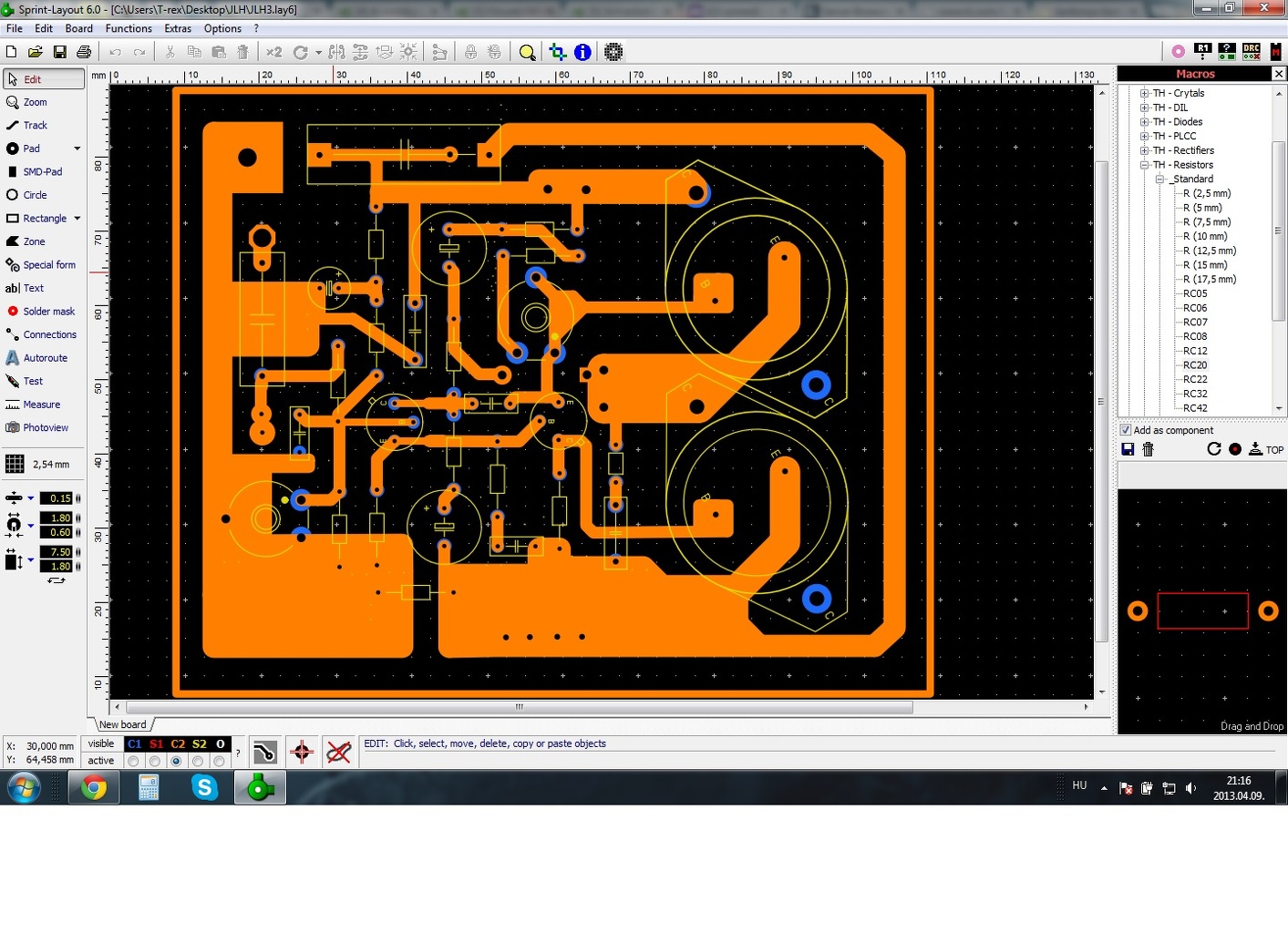Set C1 as the active layer
The image size is (1288, 933).
(133, 761)
